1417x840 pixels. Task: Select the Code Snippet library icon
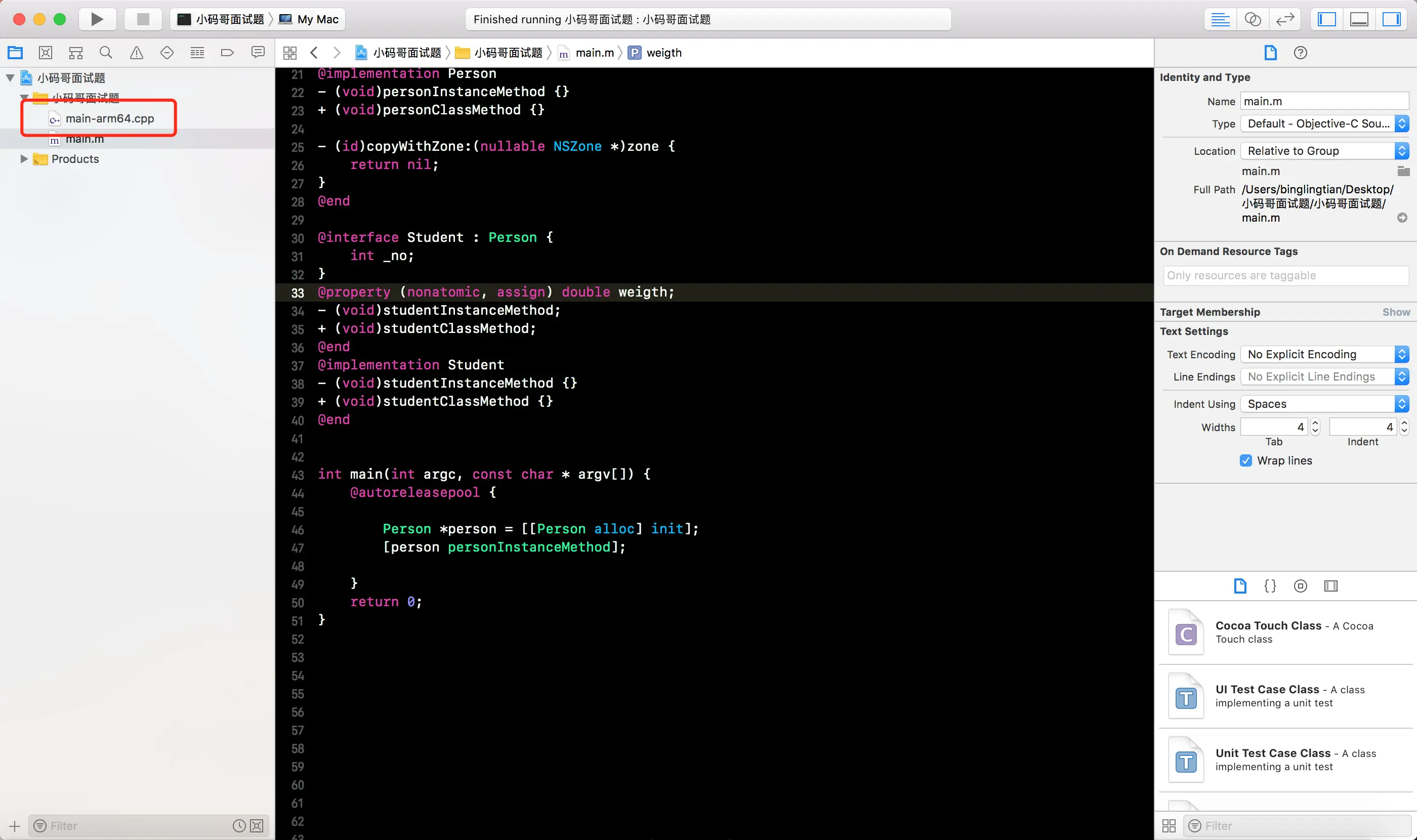point(1270,586)
